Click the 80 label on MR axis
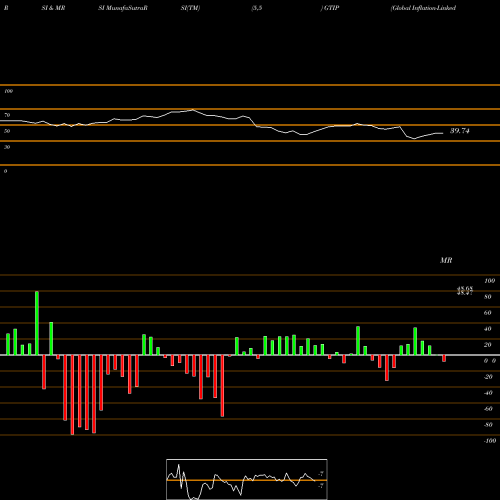Screen dimensions: 500x500 click(x=488, y=297)
